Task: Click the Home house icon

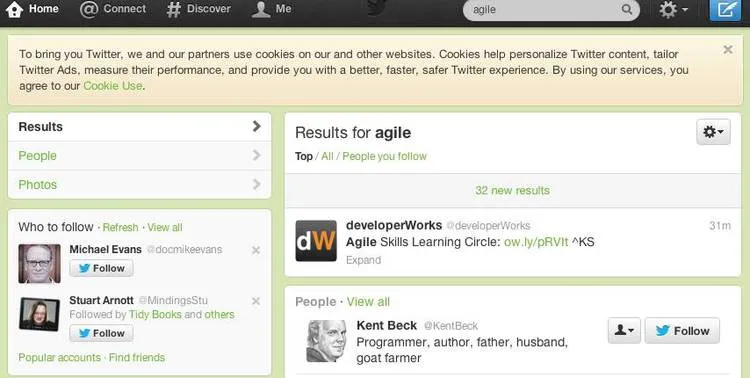Action: [x=14, y=9]
